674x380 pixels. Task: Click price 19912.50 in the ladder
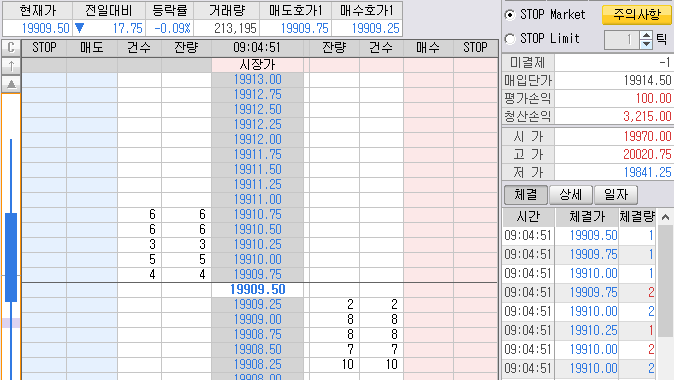pyautogui.click(x=257, y=110)
